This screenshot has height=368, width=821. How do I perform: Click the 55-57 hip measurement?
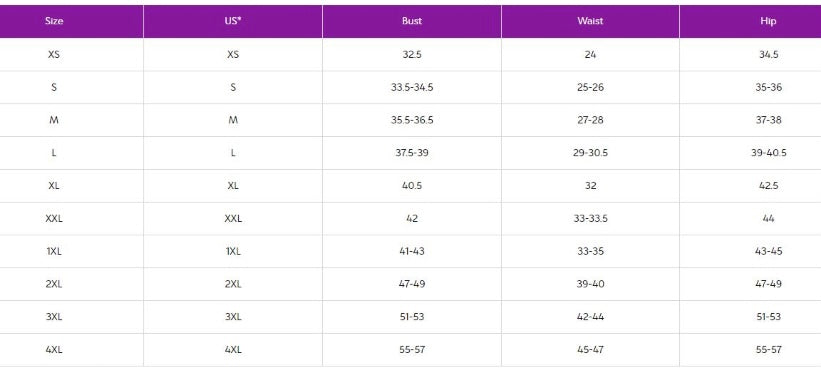(x=768, y=350)
